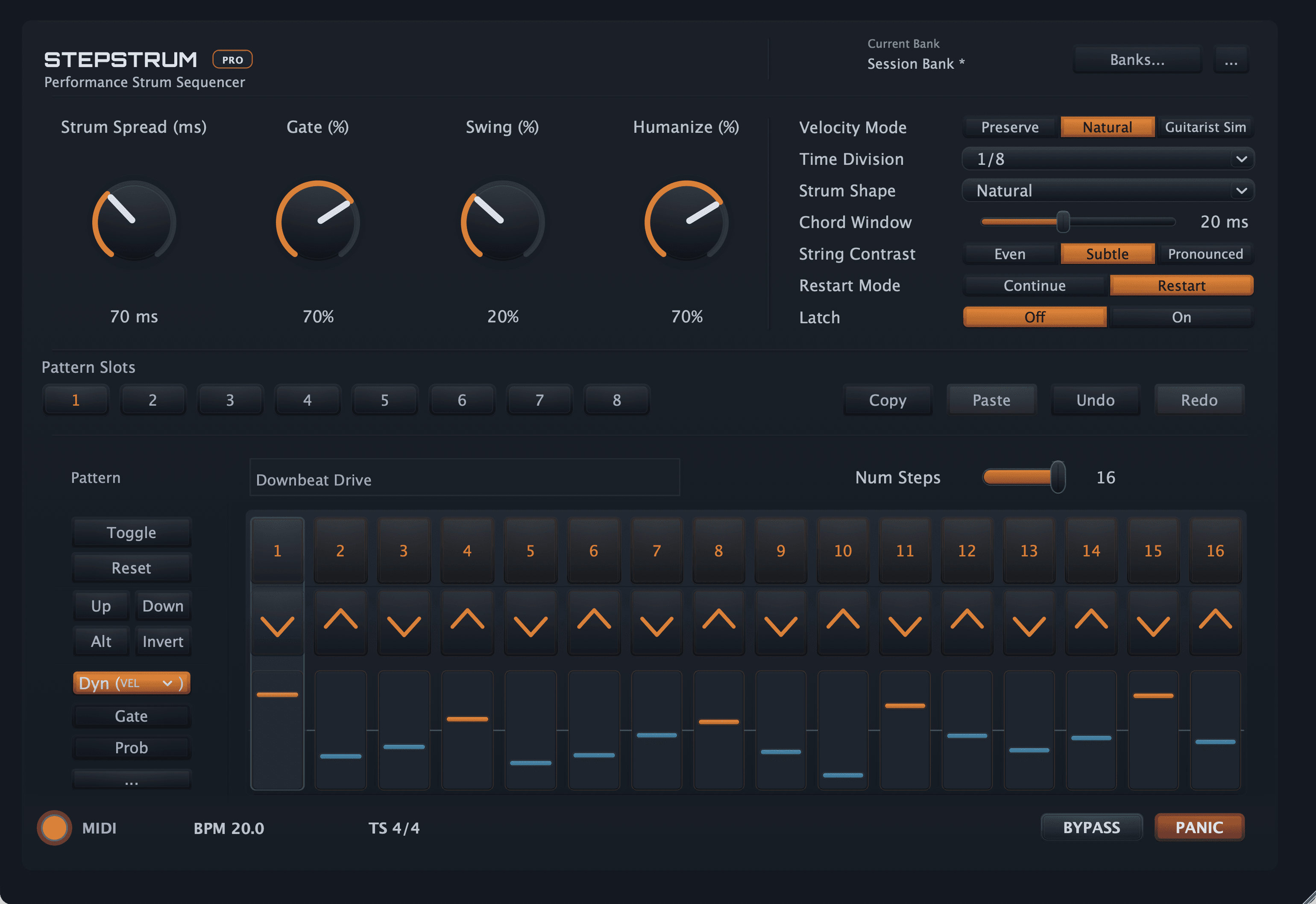Set Velocity Mode to Preserve
This screenshot has height=904, width=1316.
click(1010, 127)
